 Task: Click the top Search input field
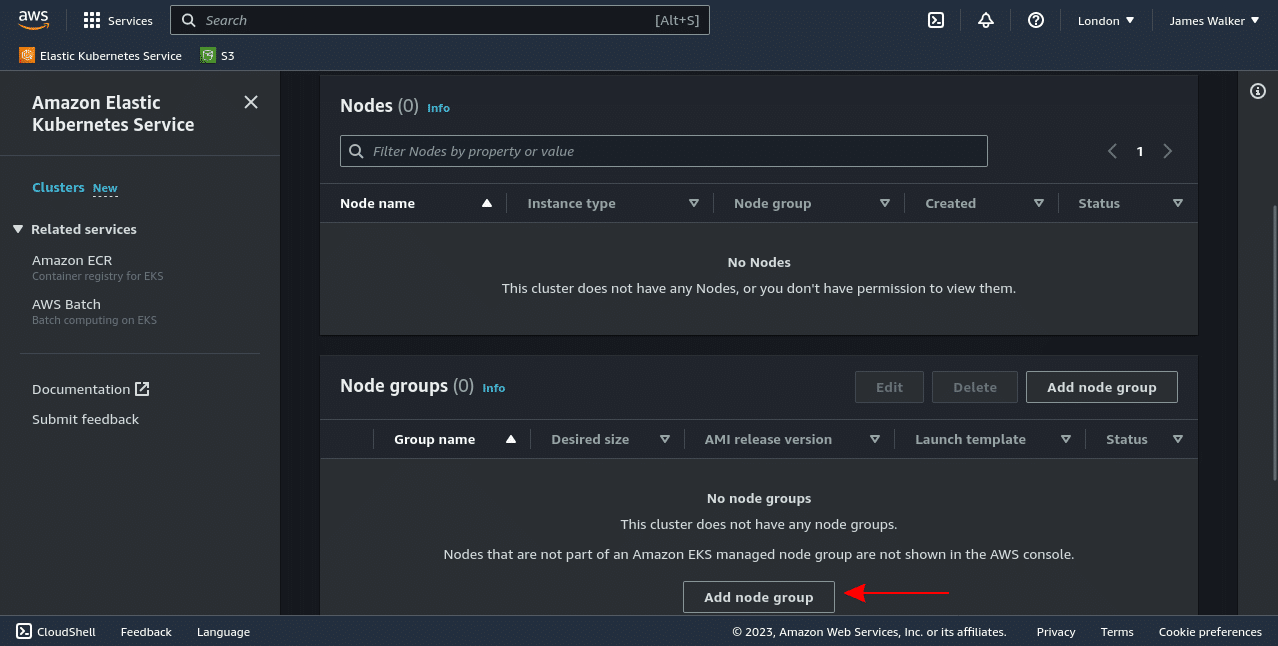click(x=440, y=20)
